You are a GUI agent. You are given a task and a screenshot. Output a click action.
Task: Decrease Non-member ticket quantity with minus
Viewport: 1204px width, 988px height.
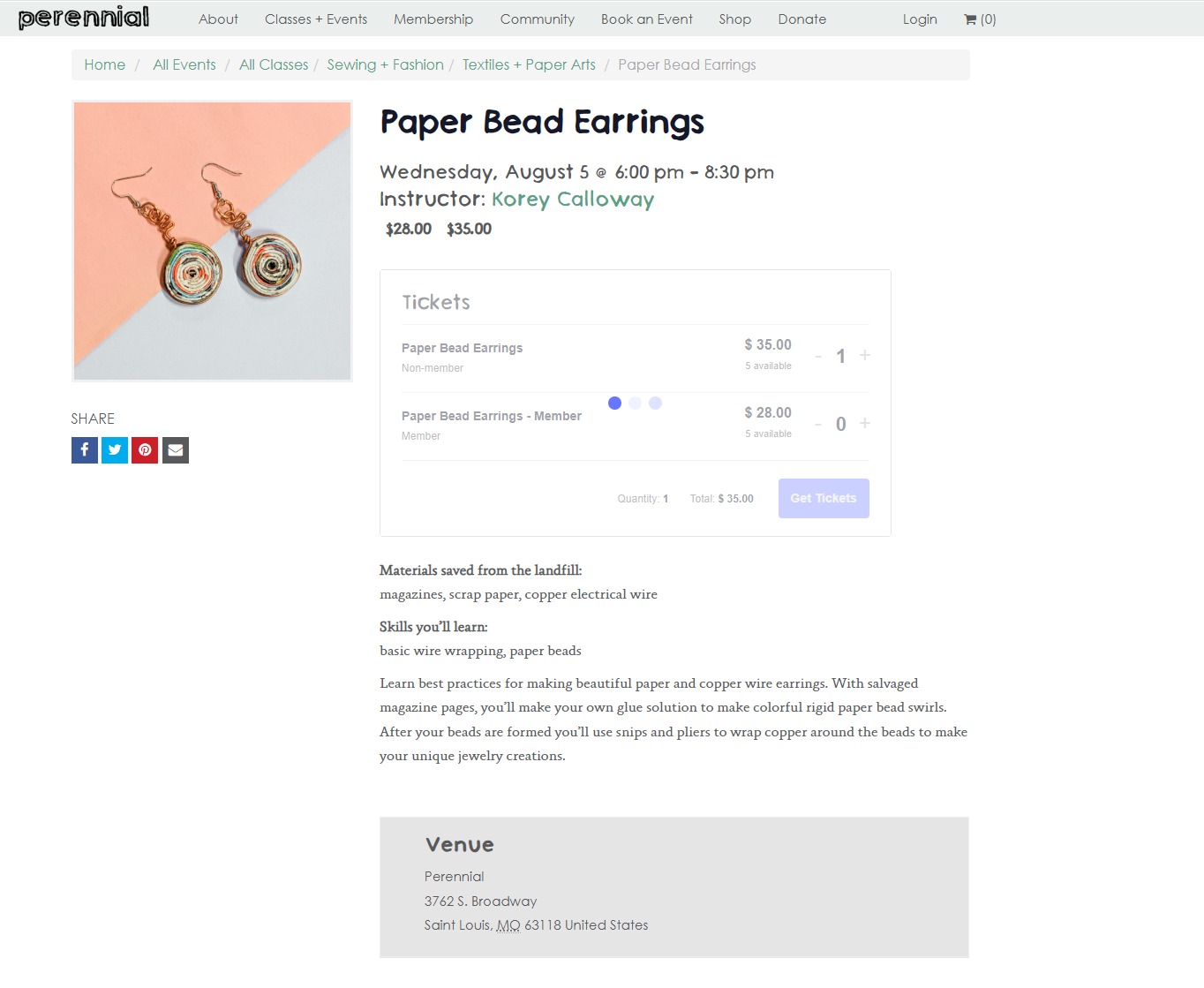click(x=818, y=356)
